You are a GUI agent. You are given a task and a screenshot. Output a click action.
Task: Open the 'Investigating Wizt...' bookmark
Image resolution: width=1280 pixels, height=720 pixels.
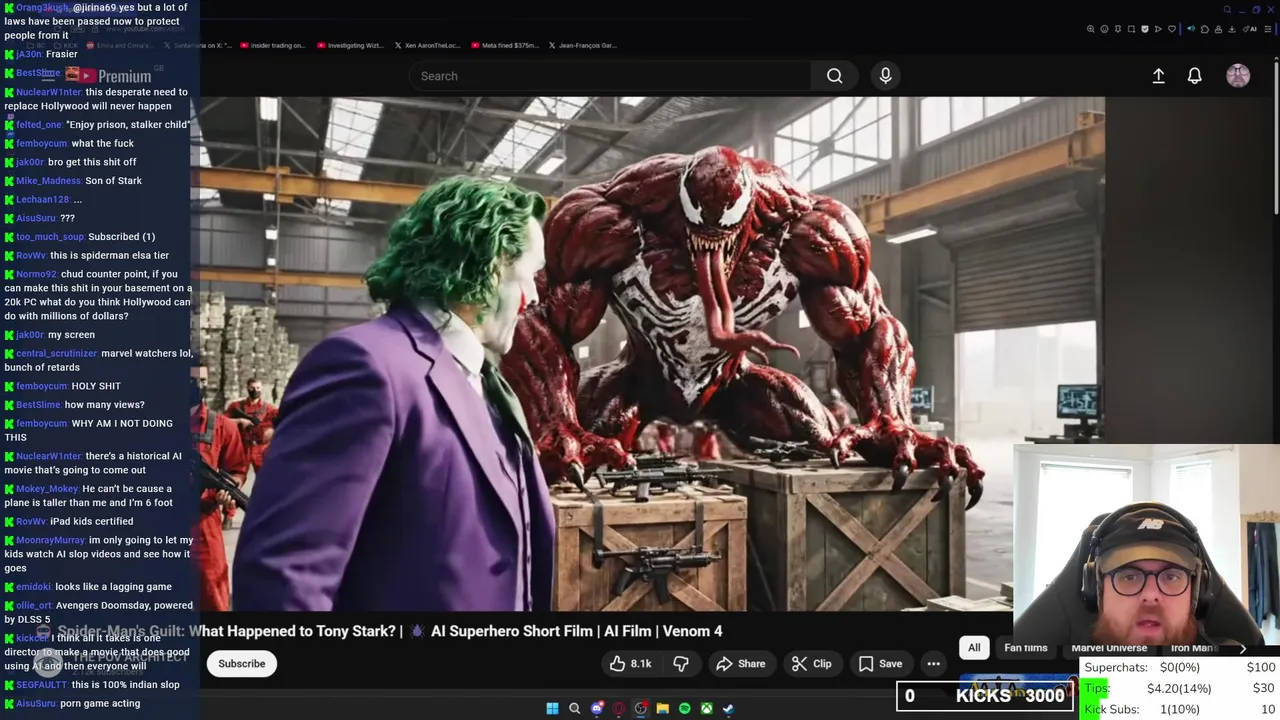(x=351, y=45)
